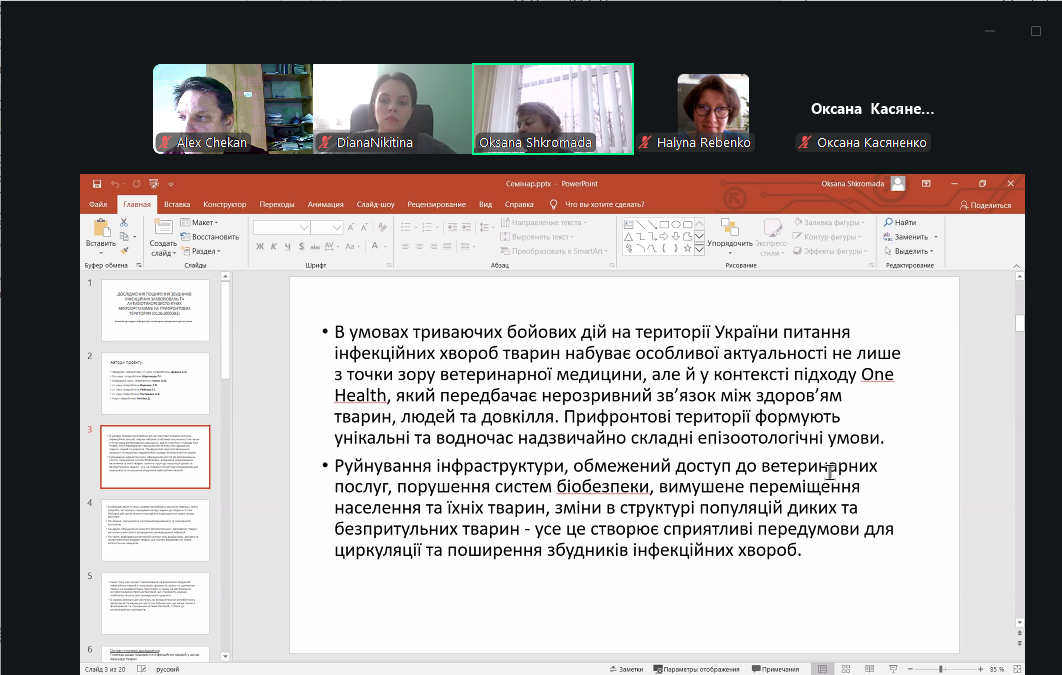Click the Save icon in quick access toolbar
This screenshot has width=1062, height=675.
pos(96,184)
